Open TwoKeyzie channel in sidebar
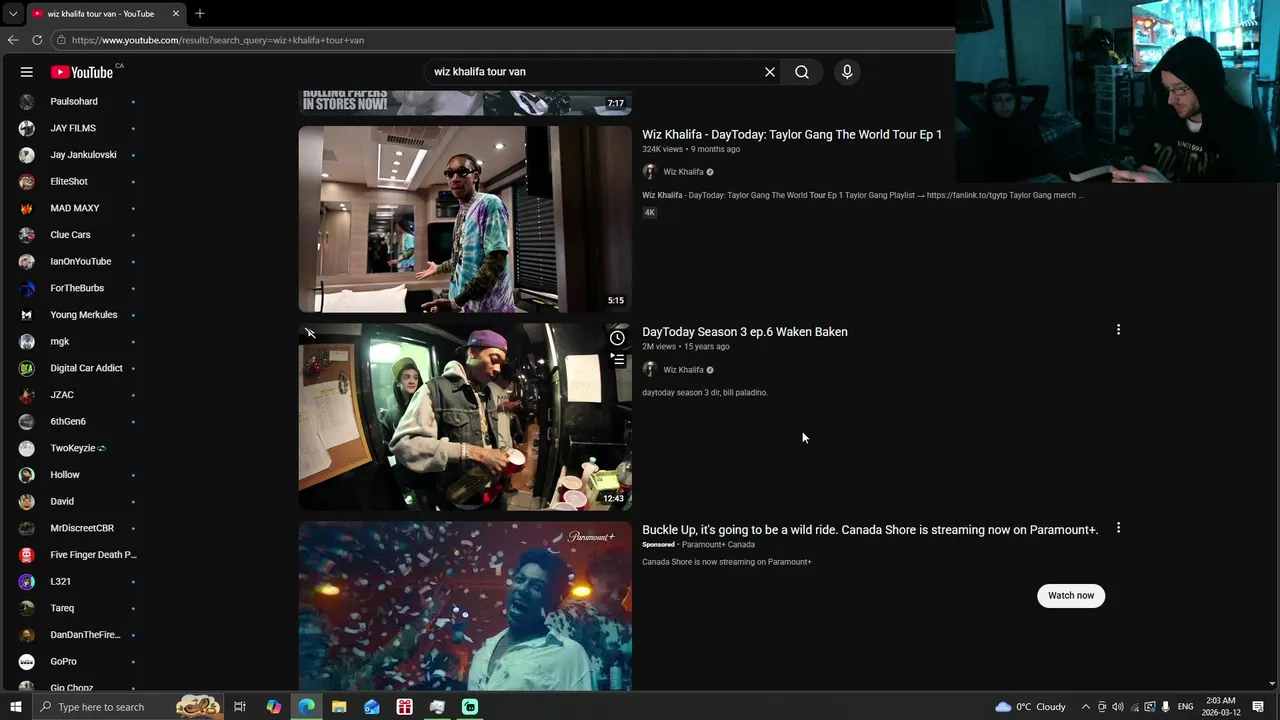Image resolution: width=1280 pixels, height=720 pixels. click(78, 448)
